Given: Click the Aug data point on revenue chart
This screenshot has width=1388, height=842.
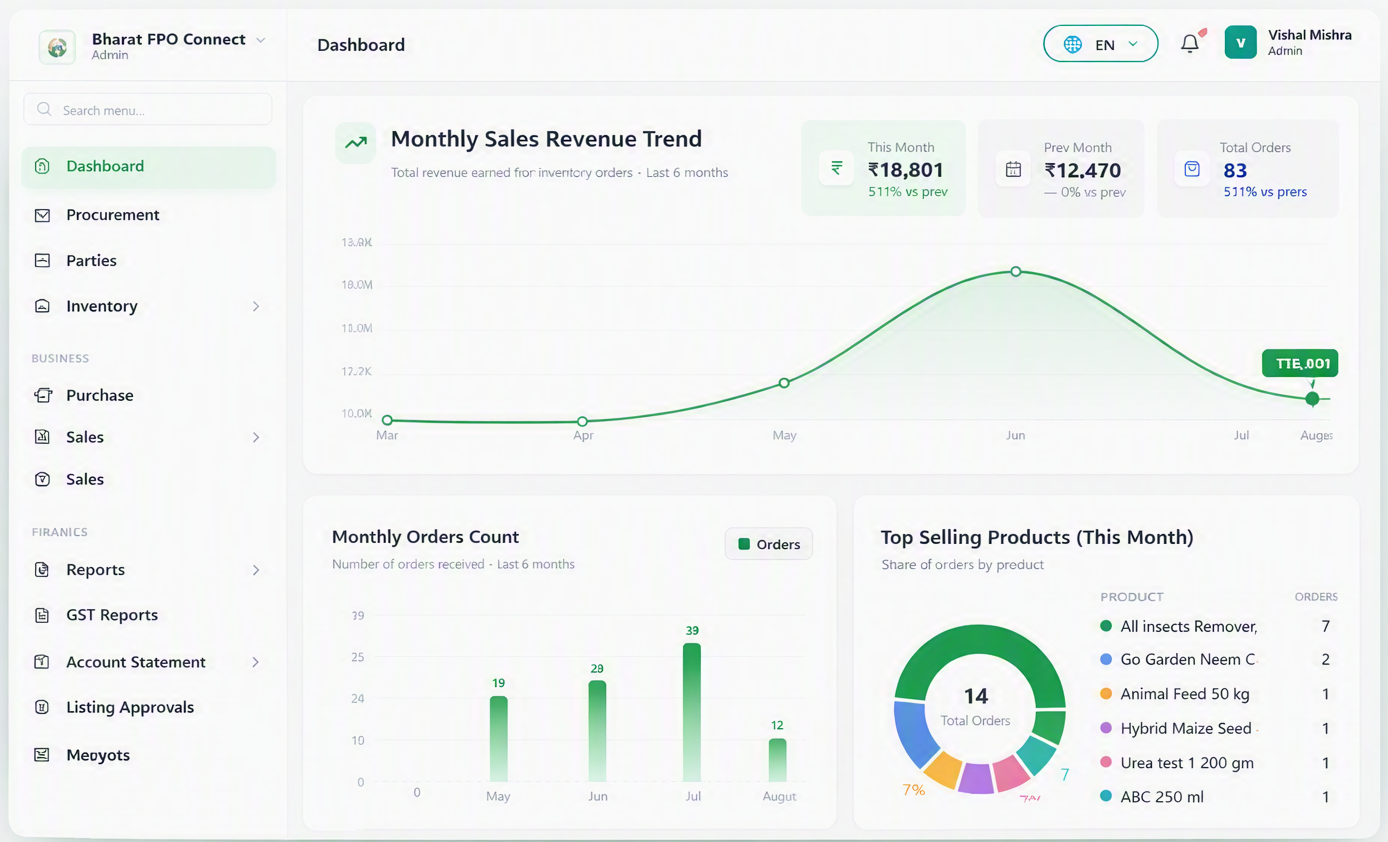Looking at the screenshot, I should tap(1312, 399).
